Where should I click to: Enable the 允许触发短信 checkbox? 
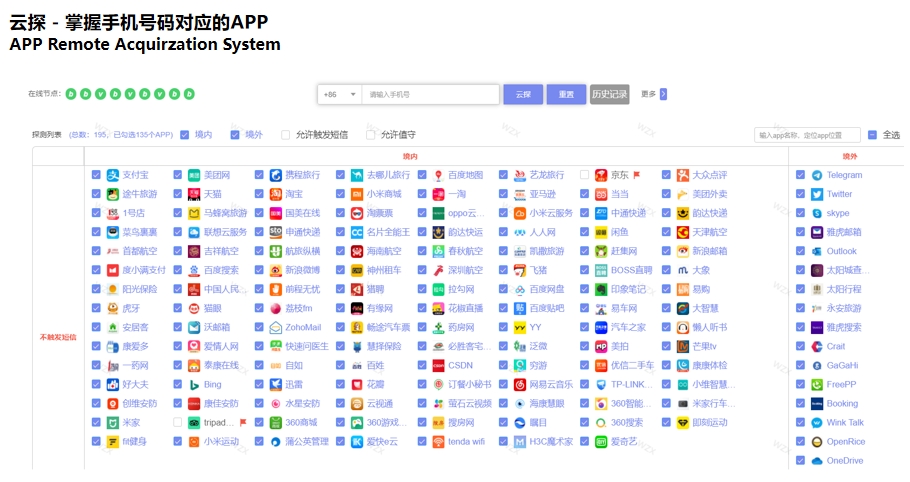[286, 135]
